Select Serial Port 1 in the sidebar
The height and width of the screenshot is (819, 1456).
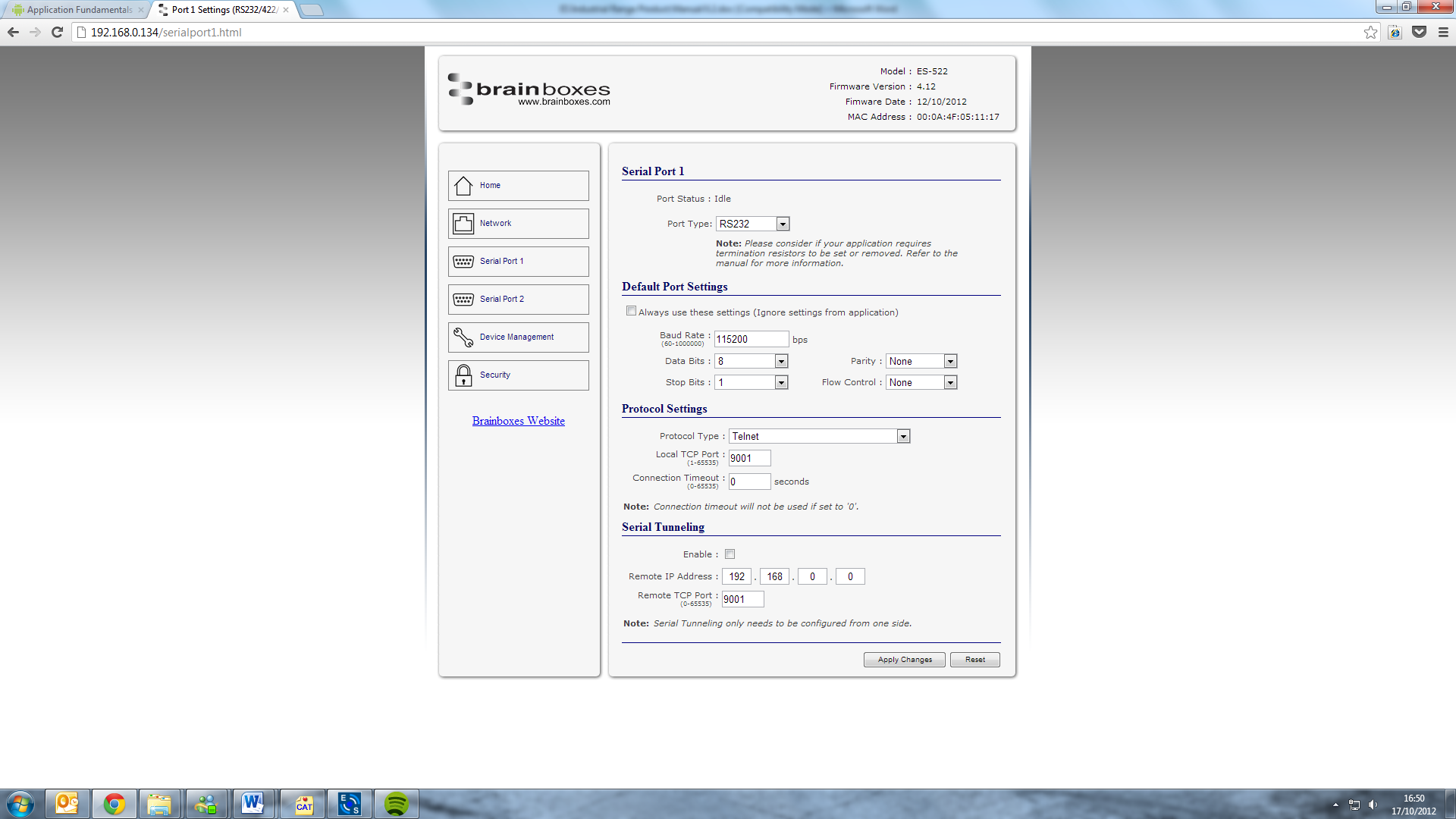pos(518,261)
